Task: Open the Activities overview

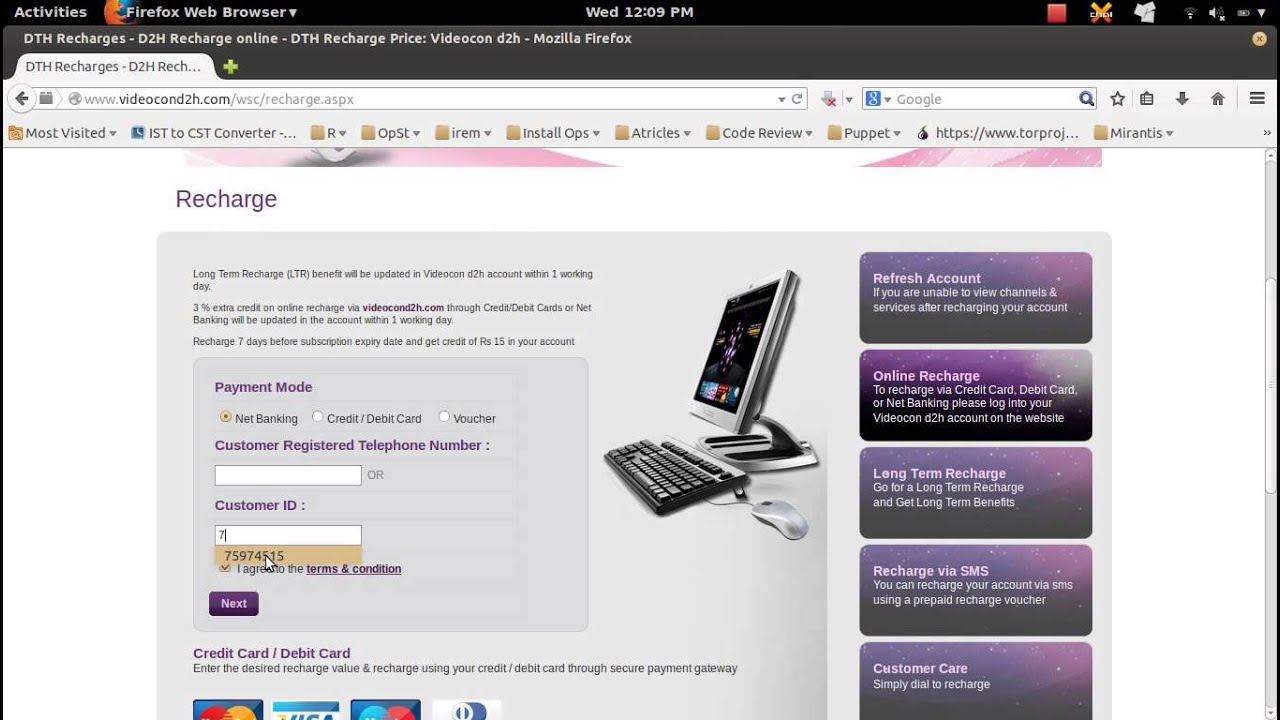Action: click(50, 12)
